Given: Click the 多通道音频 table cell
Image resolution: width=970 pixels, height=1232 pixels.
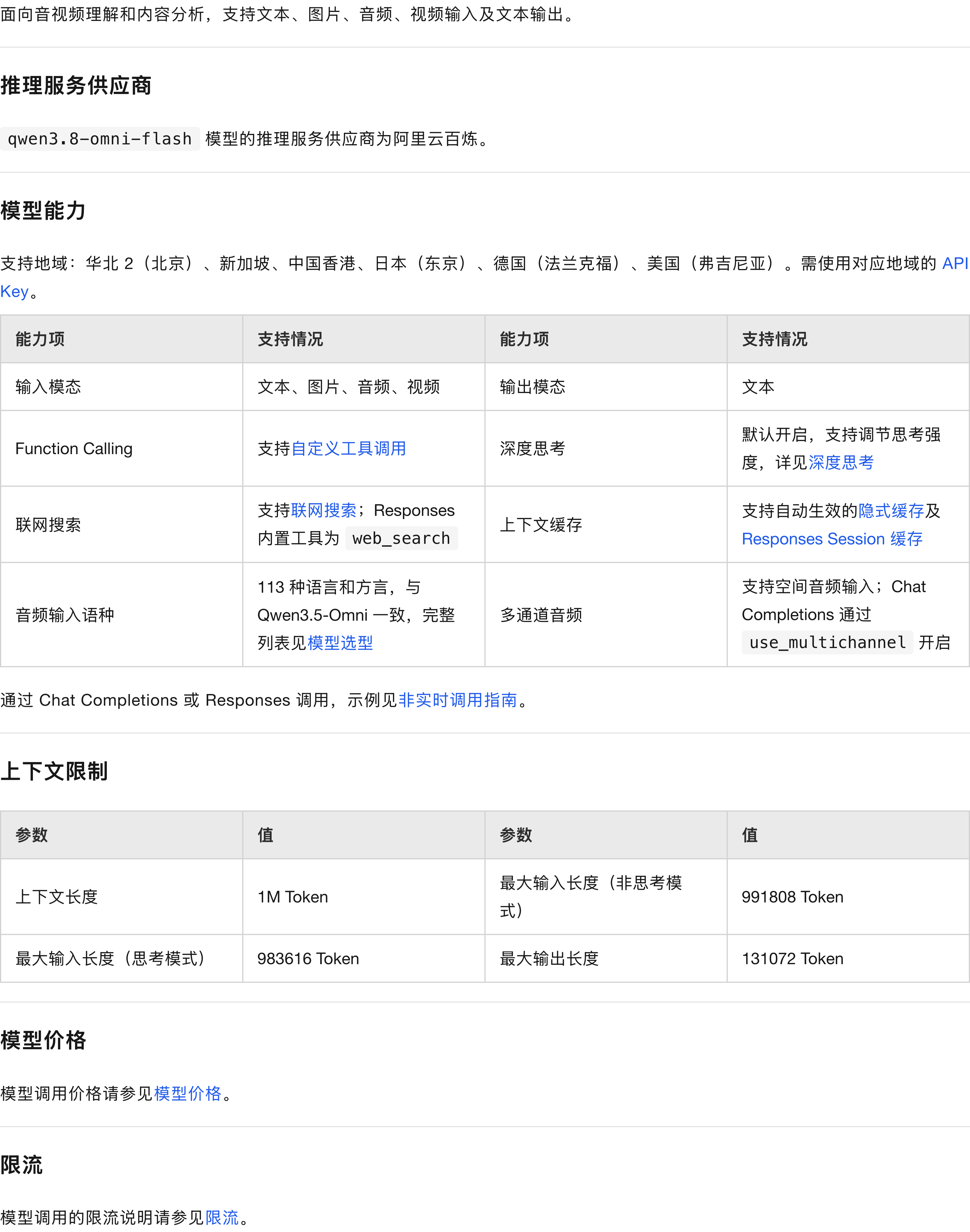Looking at the screenshot, I should [606, 615].
